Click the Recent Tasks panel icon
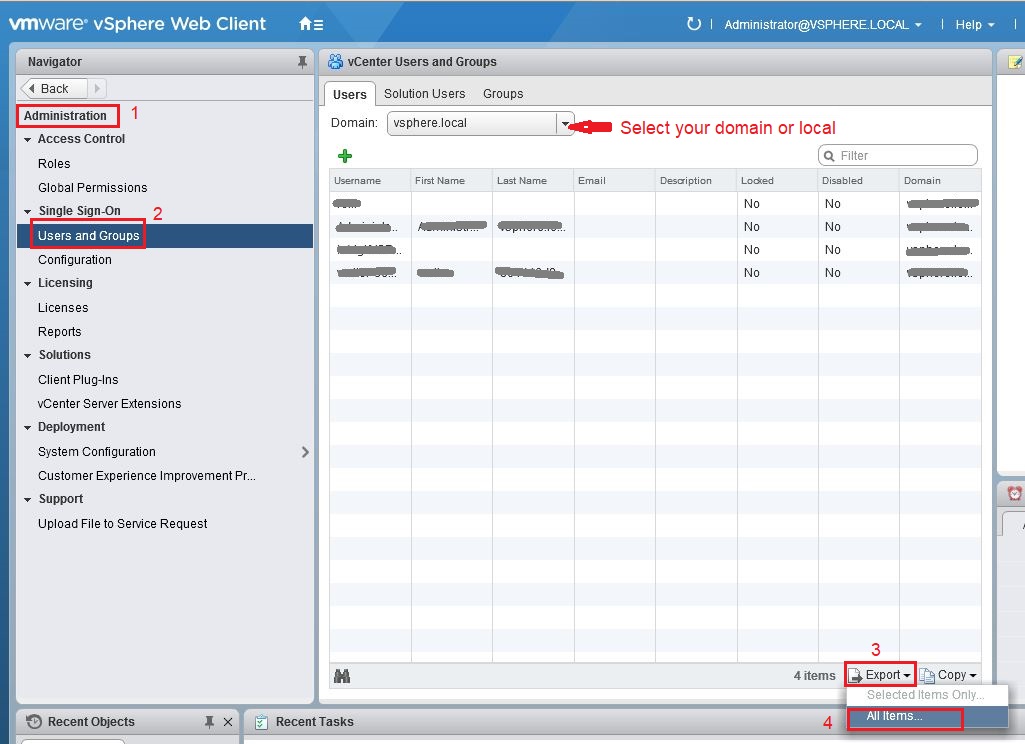 262,721
